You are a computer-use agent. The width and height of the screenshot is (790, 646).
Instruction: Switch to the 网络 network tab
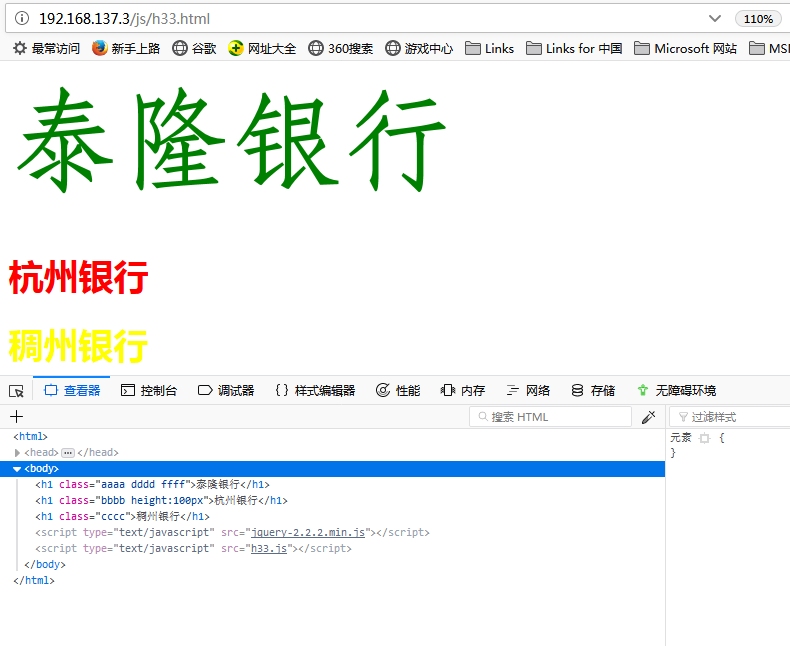coord(528,391)
